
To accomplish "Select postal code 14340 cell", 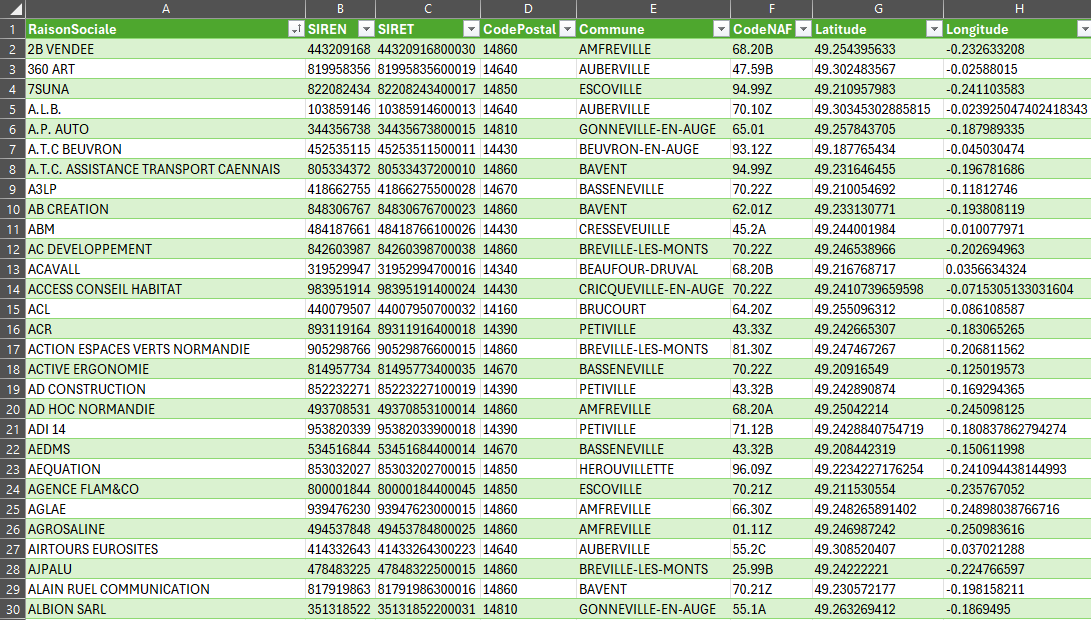I will pos(528,269).
